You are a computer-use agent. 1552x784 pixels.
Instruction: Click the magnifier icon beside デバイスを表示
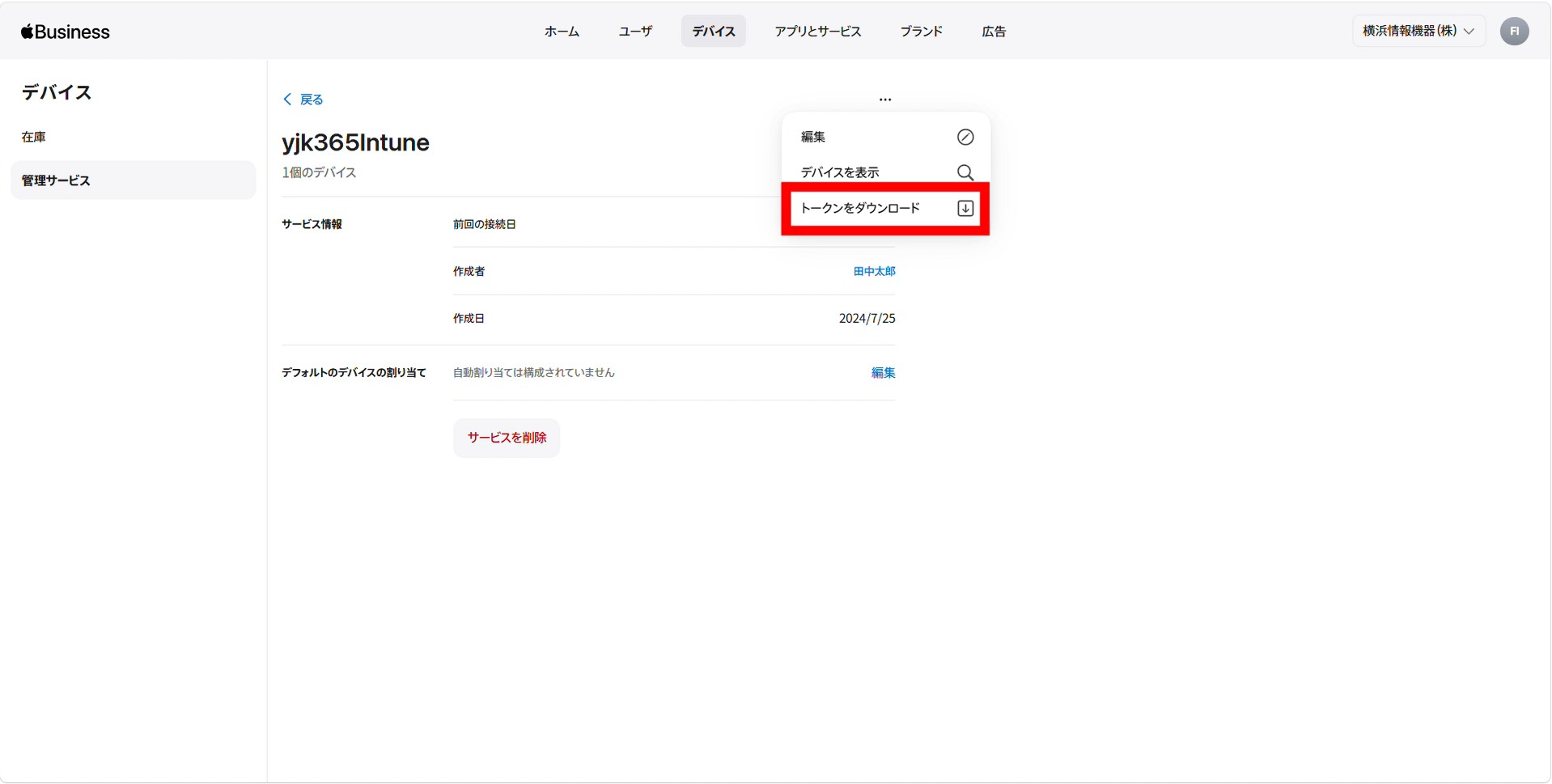click(x=965, y=172)
